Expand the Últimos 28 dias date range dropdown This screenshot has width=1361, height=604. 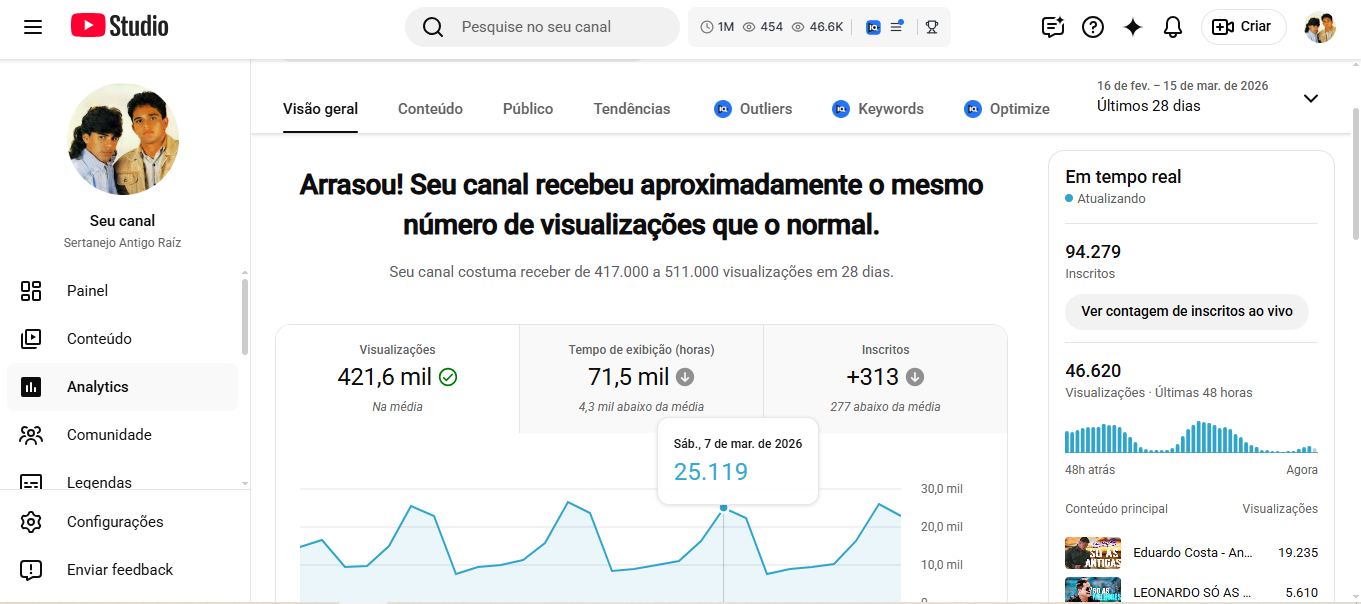(1310, 98)
